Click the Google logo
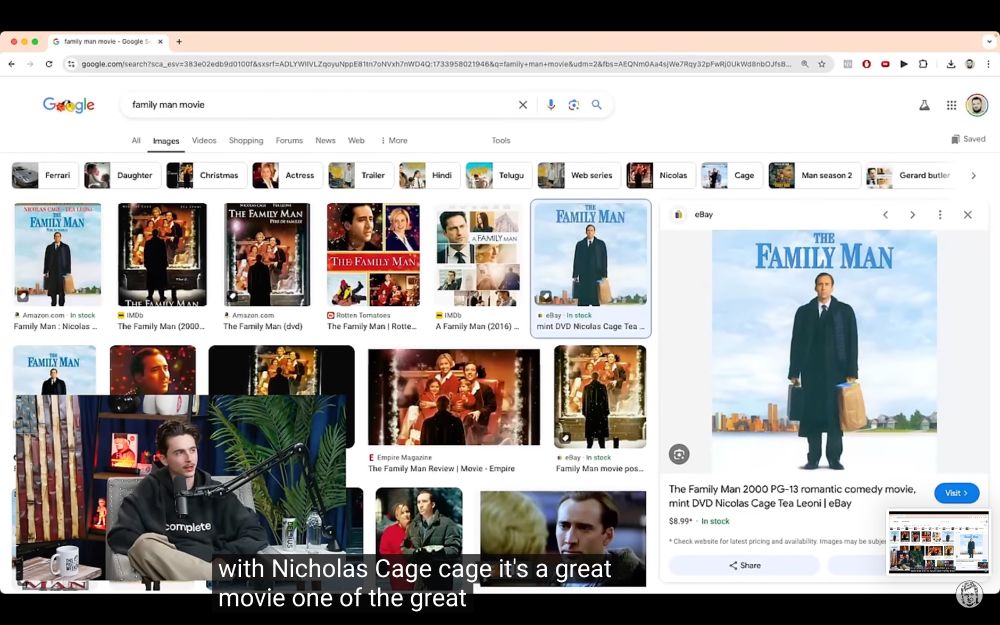1000x625 pixels. pyautogui.click(x=69, y=105)
